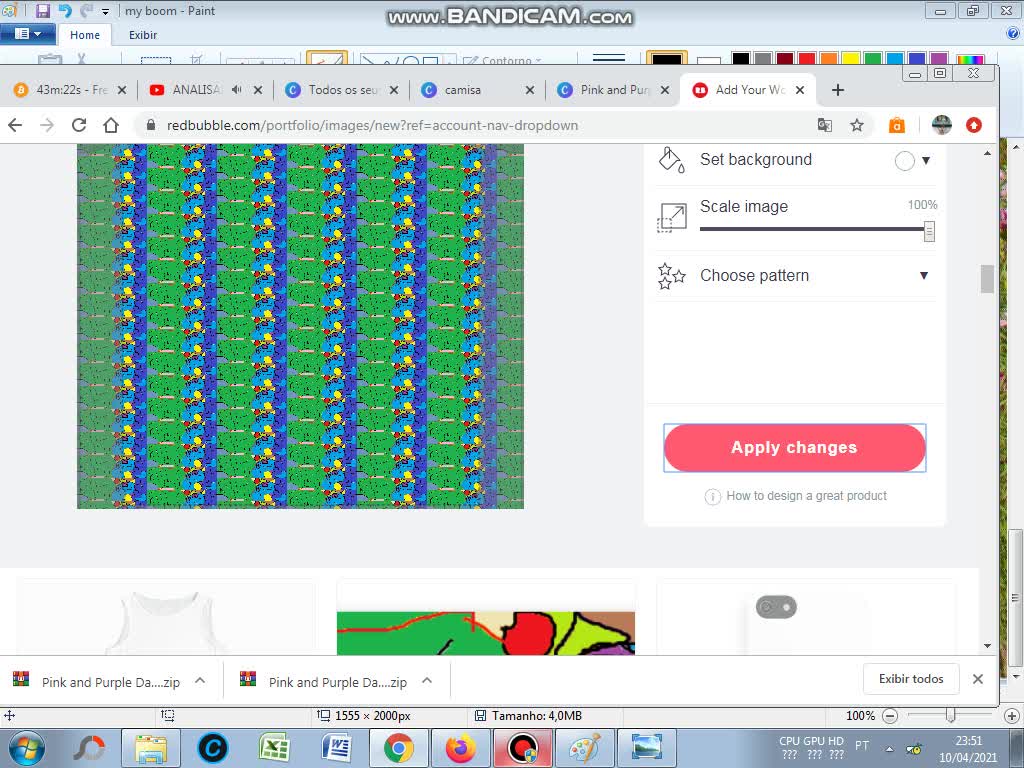Screen dimensions: 1024x768
Task: Click the Apply changes button
Action: click(795, 448)
